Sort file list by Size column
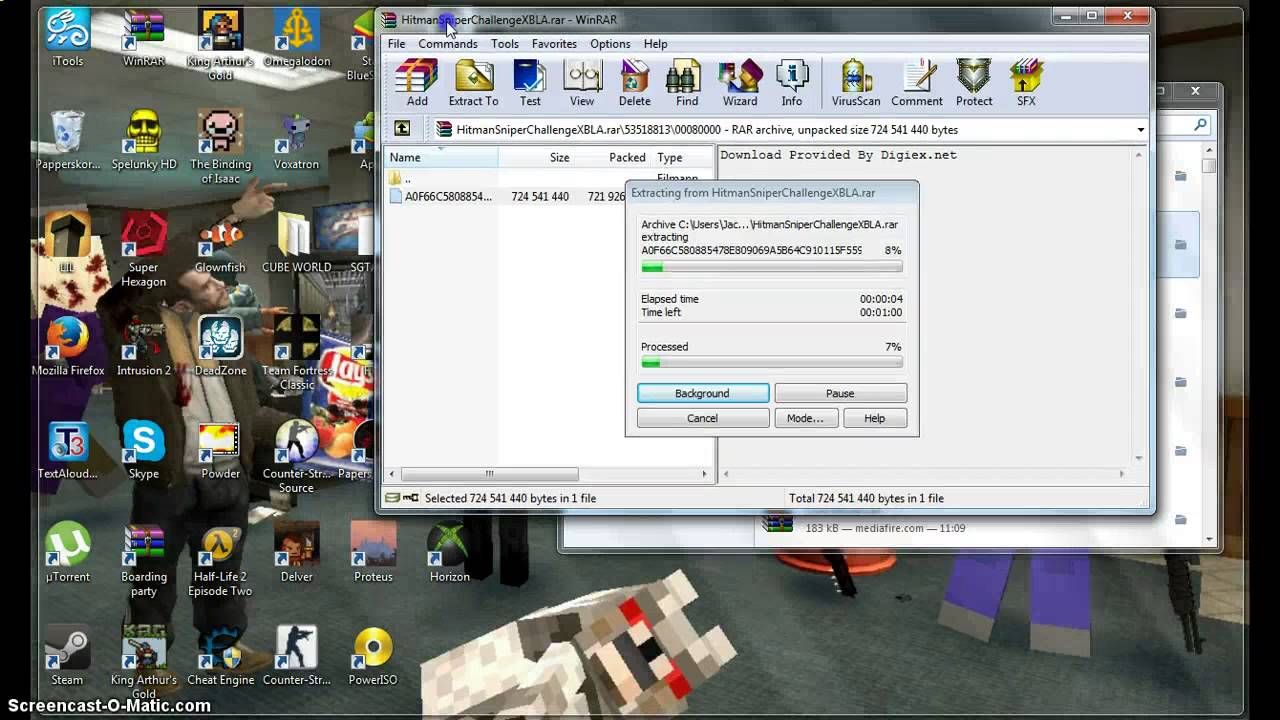 (x=536, y=157)
